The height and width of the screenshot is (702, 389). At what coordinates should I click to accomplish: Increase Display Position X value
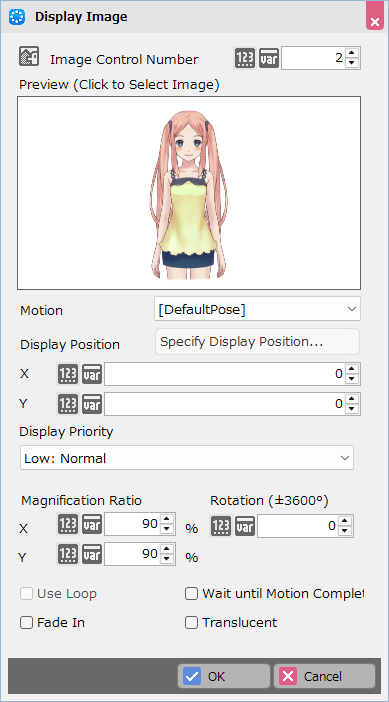pyautogui.click(x=352, y=369)
